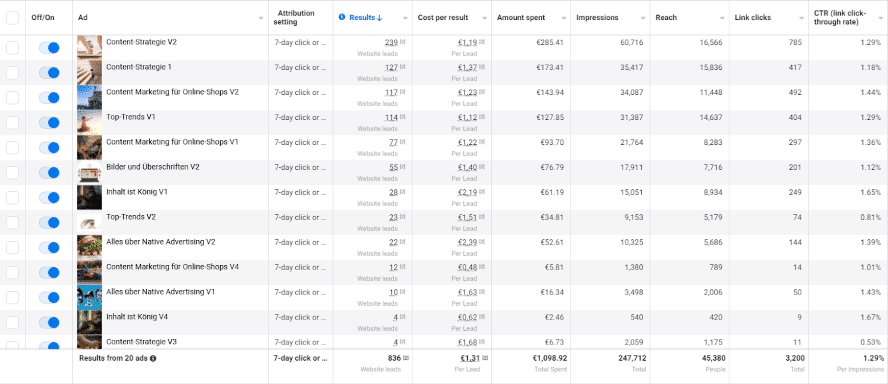Toggle off Alles über Native Advertising V1

[49, 297]
